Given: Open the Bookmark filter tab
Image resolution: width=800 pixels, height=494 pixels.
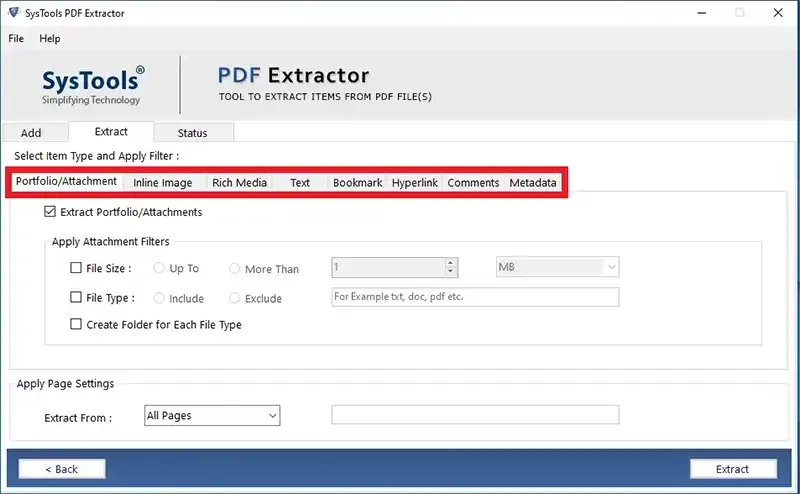Looking at the screenshot, I should [x=357, y=183].
